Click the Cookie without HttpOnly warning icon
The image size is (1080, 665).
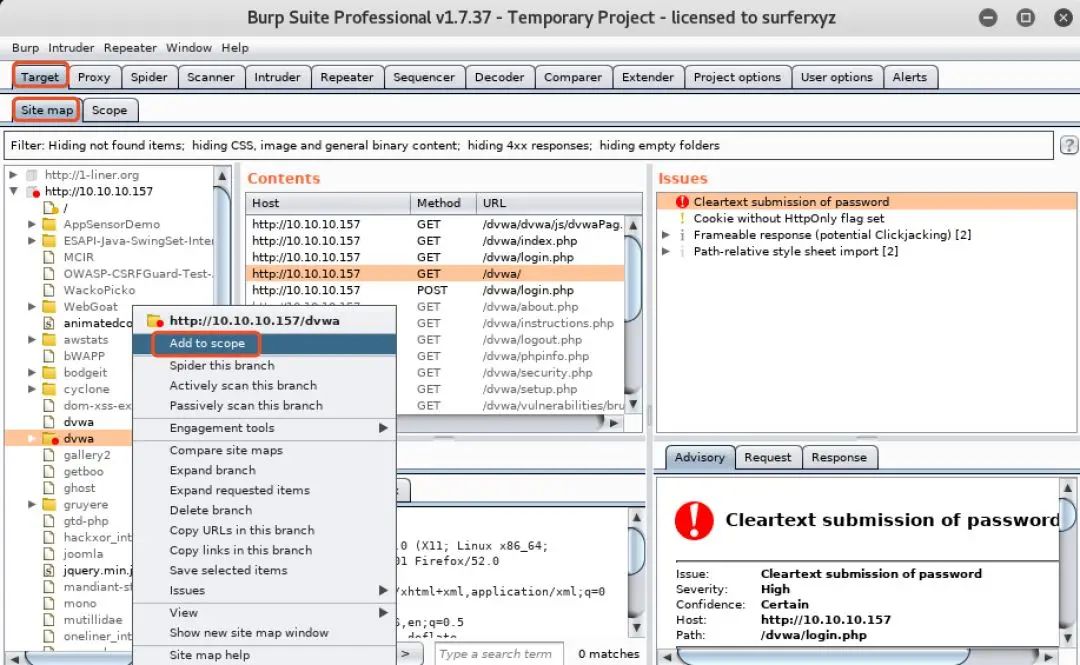click(x=682, y=218)
